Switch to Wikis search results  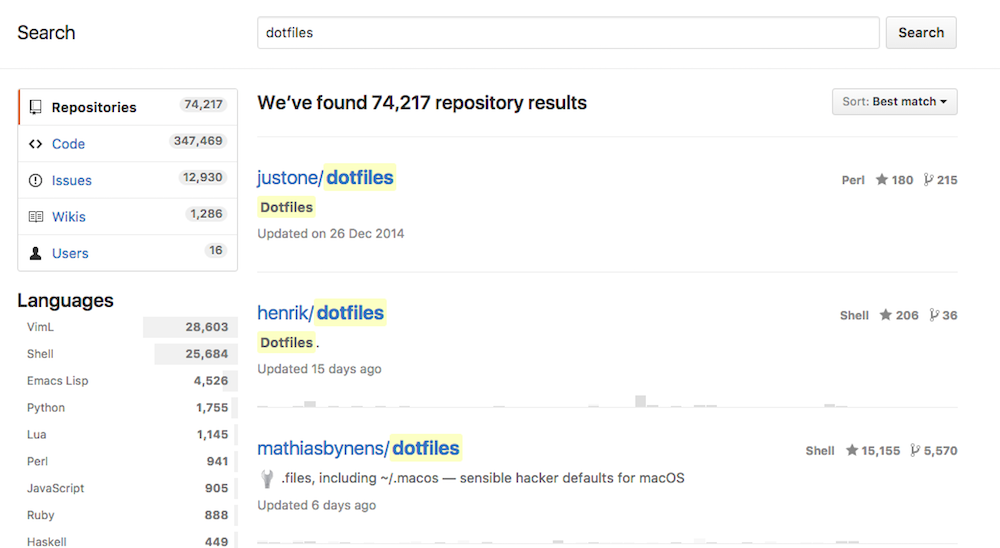pyautogui.click(x=128, y=216)
